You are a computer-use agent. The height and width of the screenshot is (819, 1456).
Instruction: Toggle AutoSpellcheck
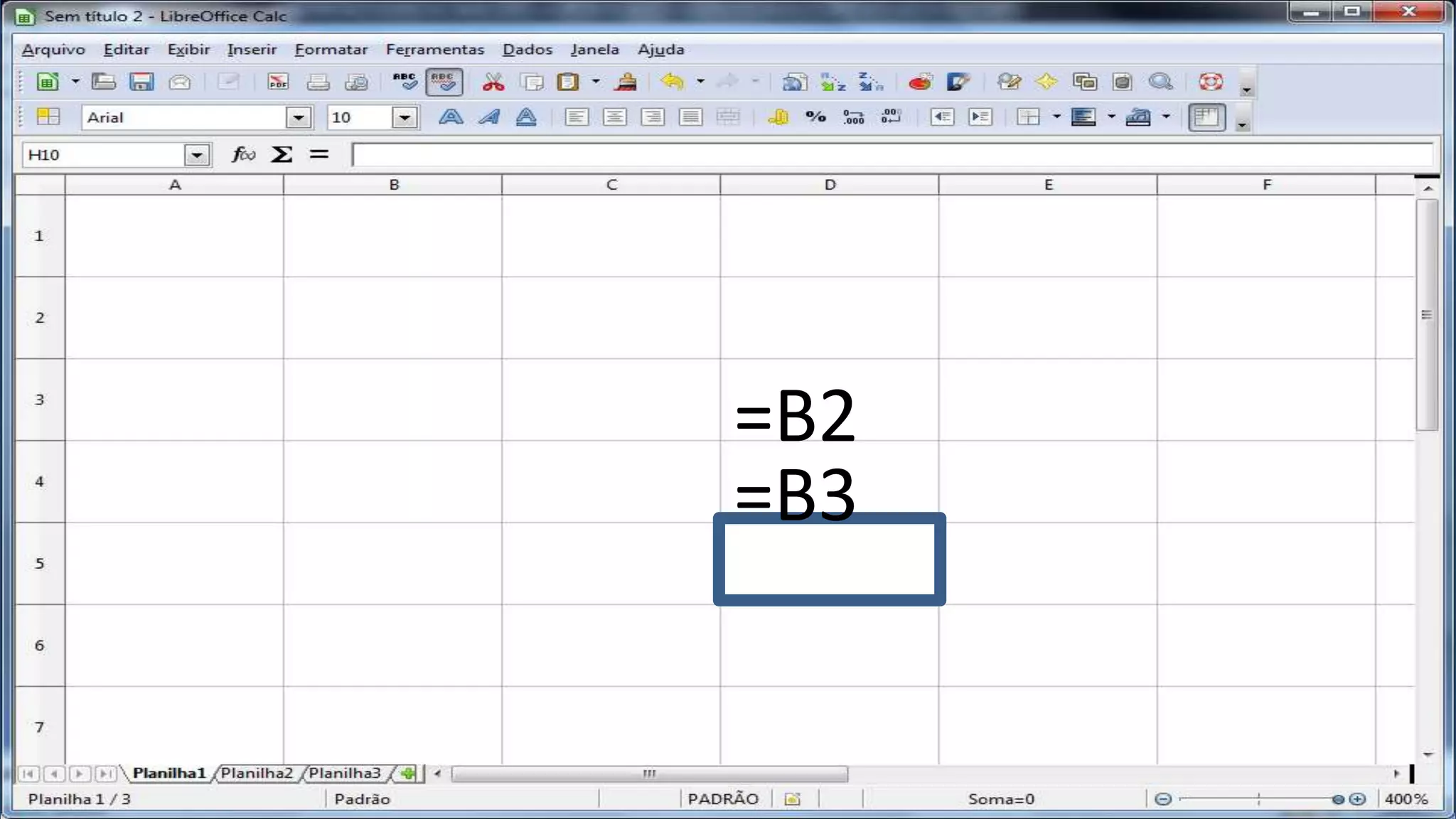pos(444,82)
